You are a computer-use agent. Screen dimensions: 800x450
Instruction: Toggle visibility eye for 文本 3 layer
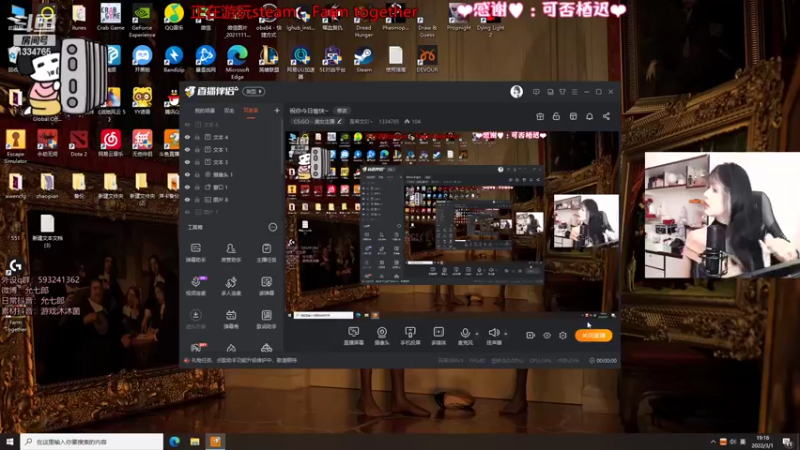(x=187, y=162)
